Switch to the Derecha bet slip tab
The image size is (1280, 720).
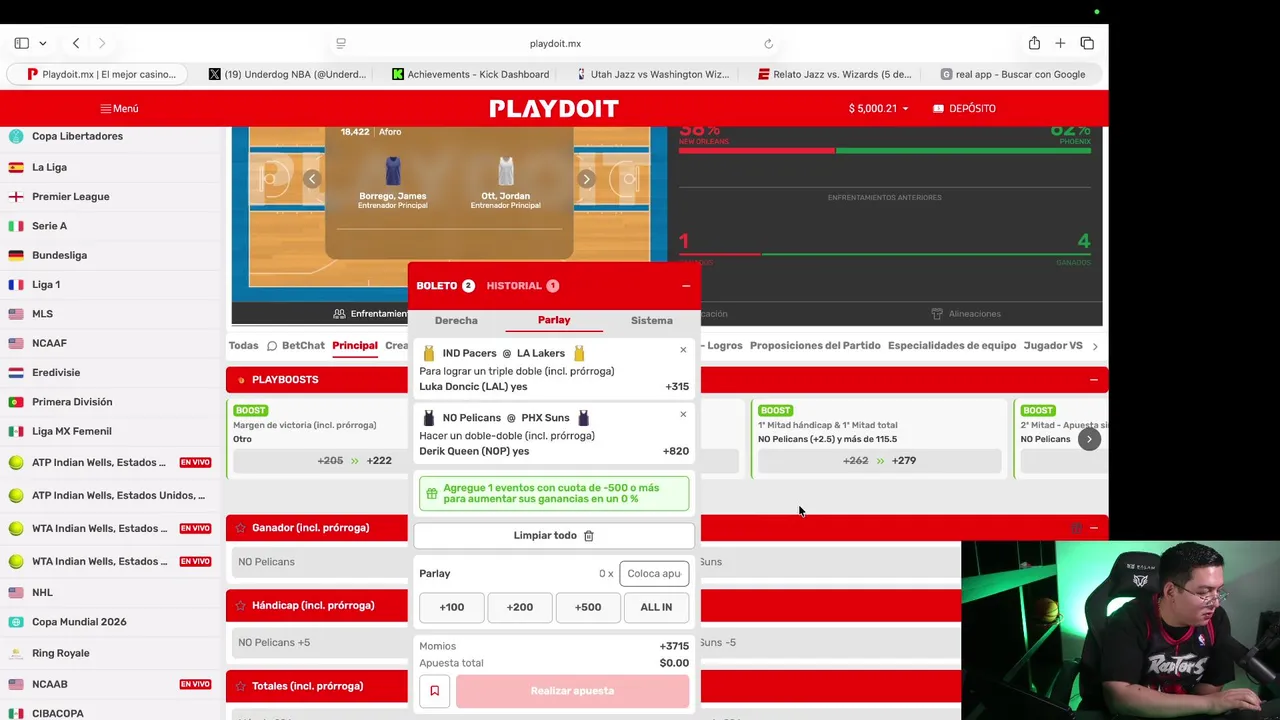456,320
